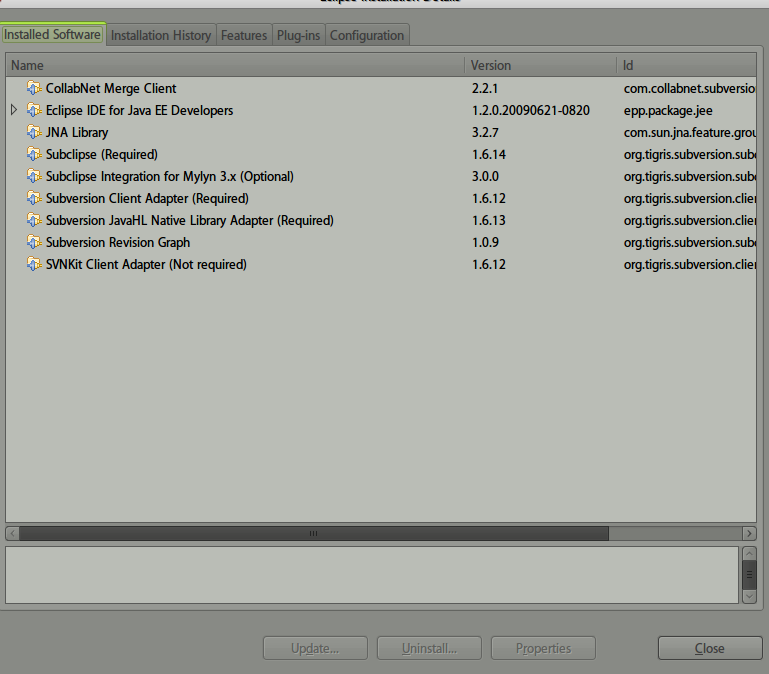
Task: Expand Eclipse IDE for Java EE Developers
Action: 14,110
